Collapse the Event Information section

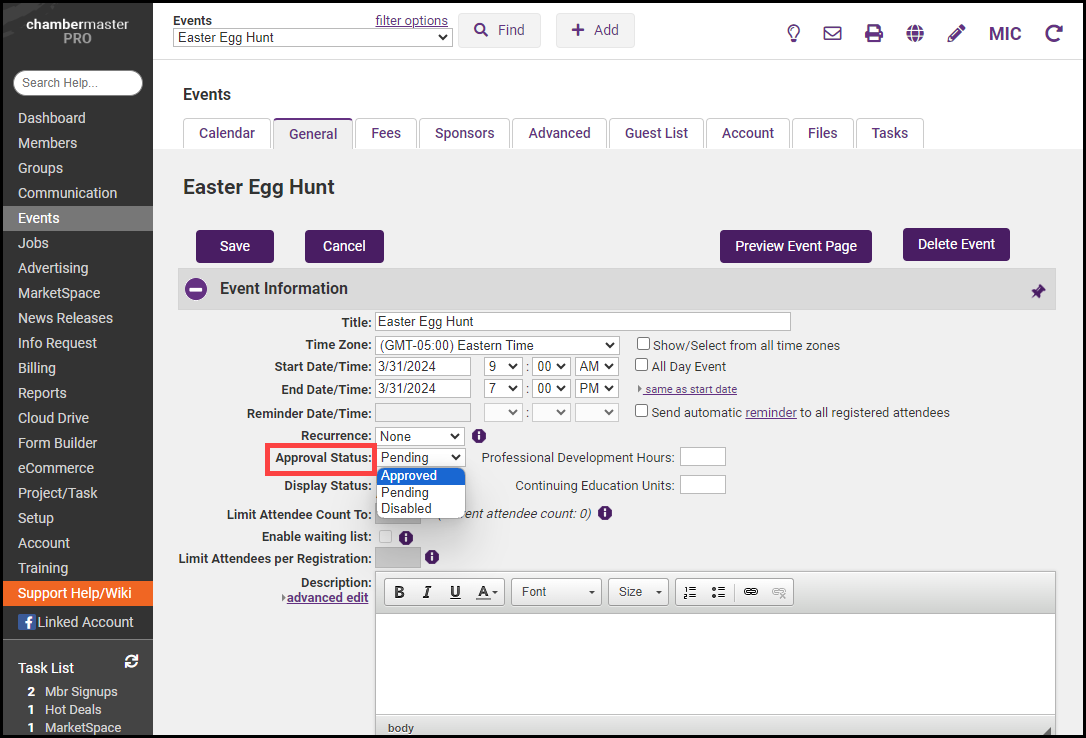coord(197,289)
